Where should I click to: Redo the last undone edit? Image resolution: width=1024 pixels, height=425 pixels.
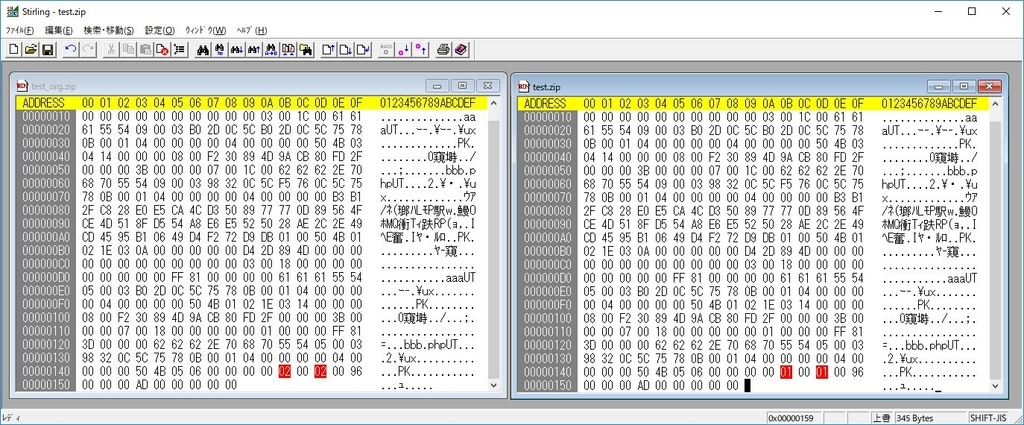click(x=88, y=50)
